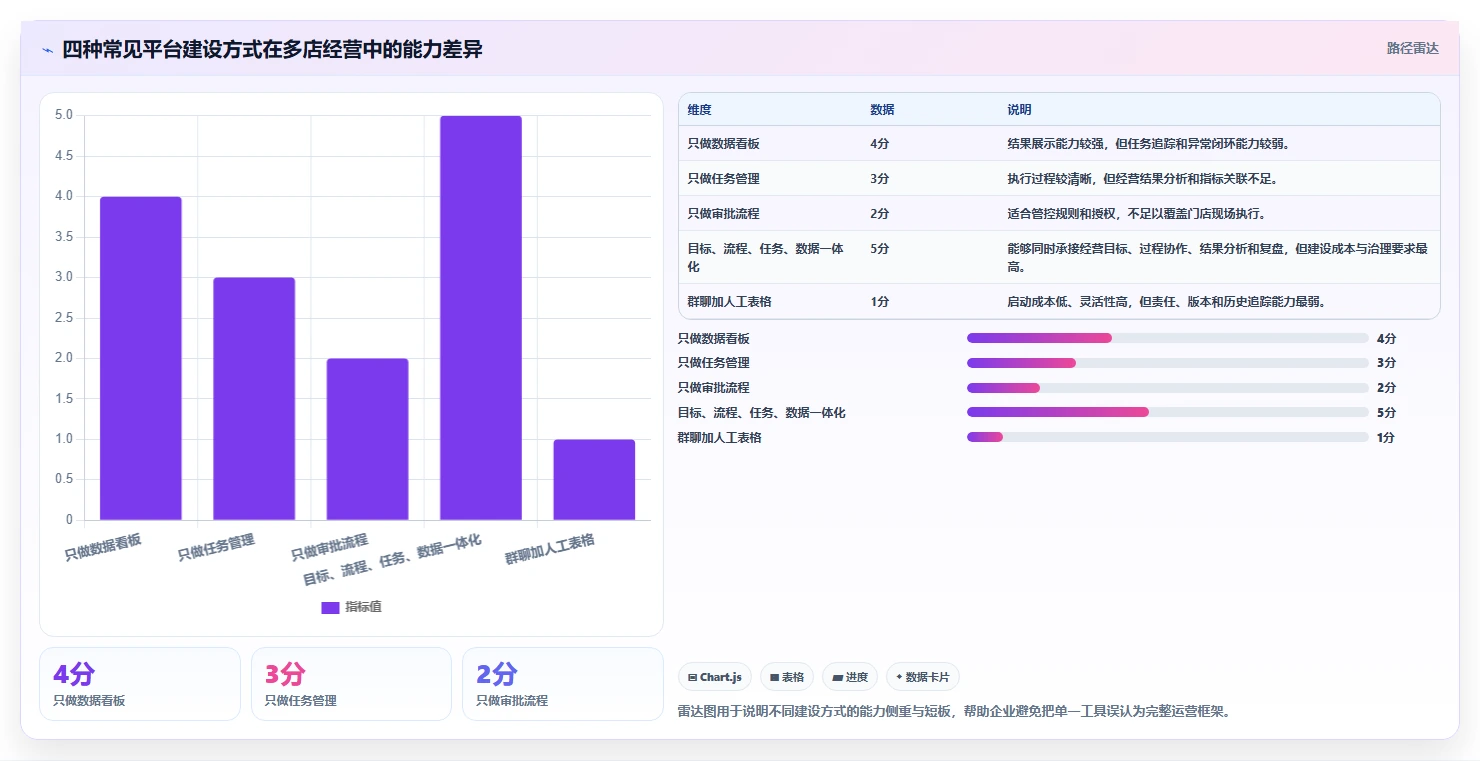
Task: Click the page title 四种常见平台建设方式
Action: point(272,49)
